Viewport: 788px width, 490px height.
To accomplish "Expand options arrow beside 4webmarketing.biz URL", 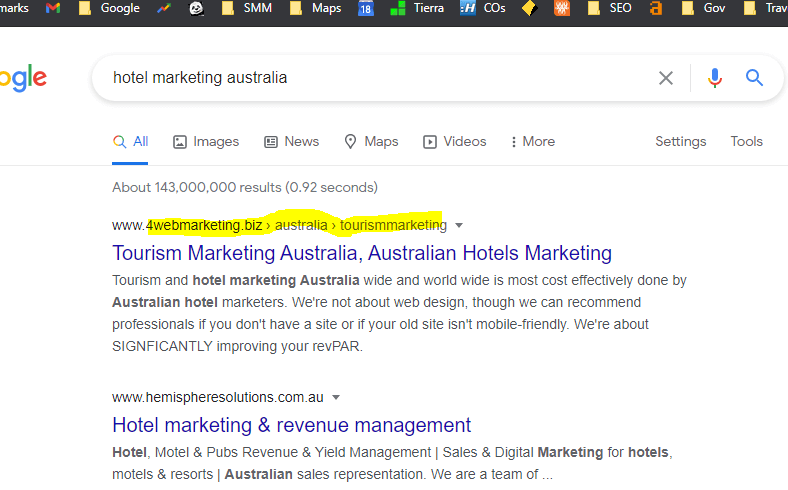I will click(459, 225).
